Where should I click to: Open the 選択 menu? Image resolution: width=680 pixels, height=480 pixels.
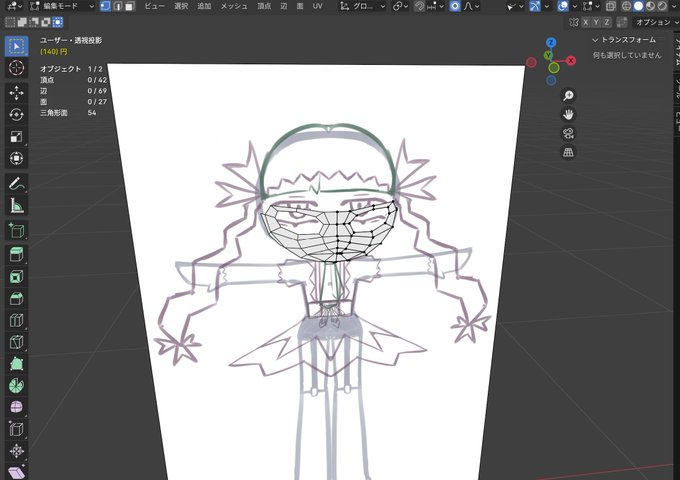pos(181,6)
